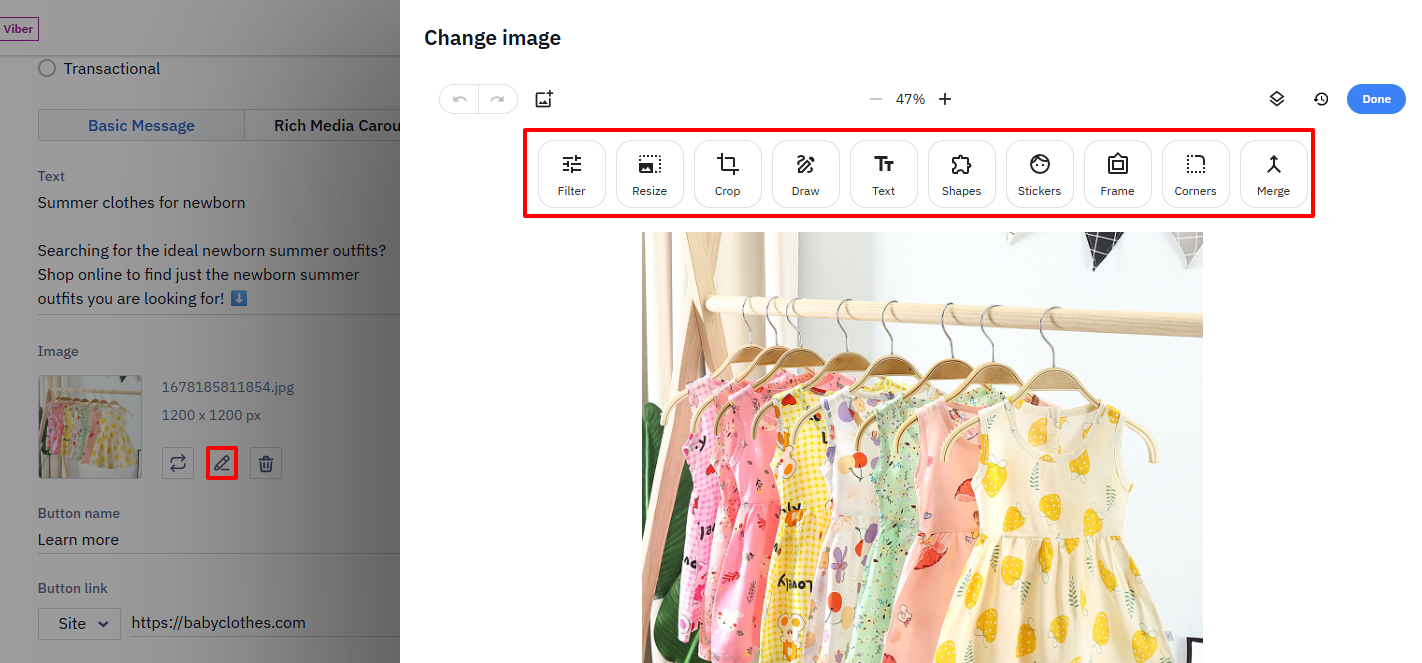This screenshot has height=663, width=1422.
Task: Show the edit history icon
Action: [x=1321, y=99]
